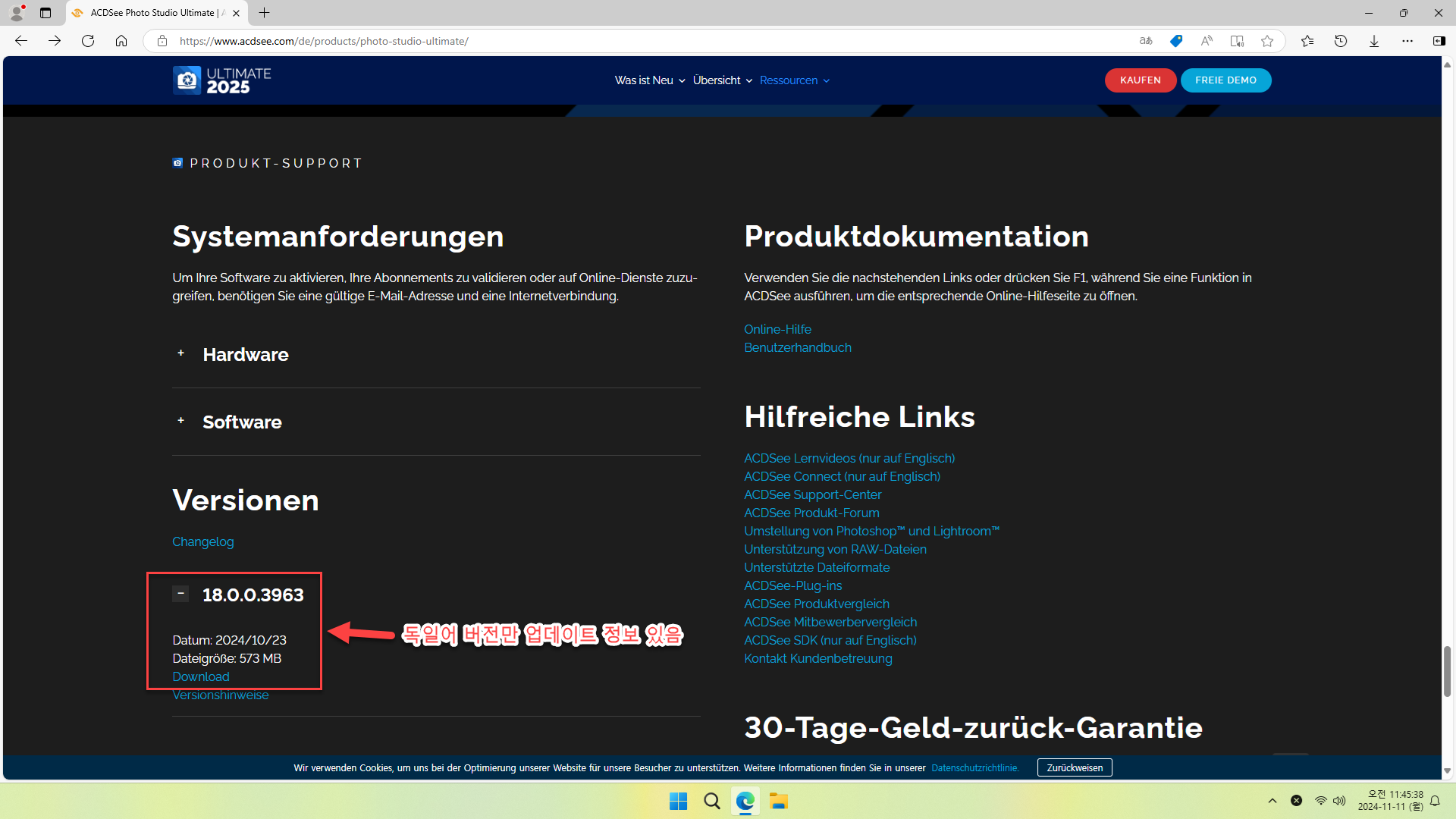The width and height of the screenshot is (1456, 819).
Task: Open the Ressourcen dropdown menu
Action: tap(795, 80)
